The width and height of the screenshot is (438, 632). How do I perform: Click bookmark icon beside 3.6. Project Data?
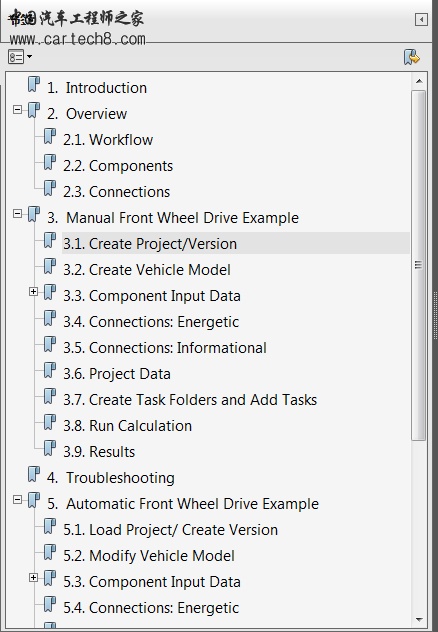[x=50, y=371]
